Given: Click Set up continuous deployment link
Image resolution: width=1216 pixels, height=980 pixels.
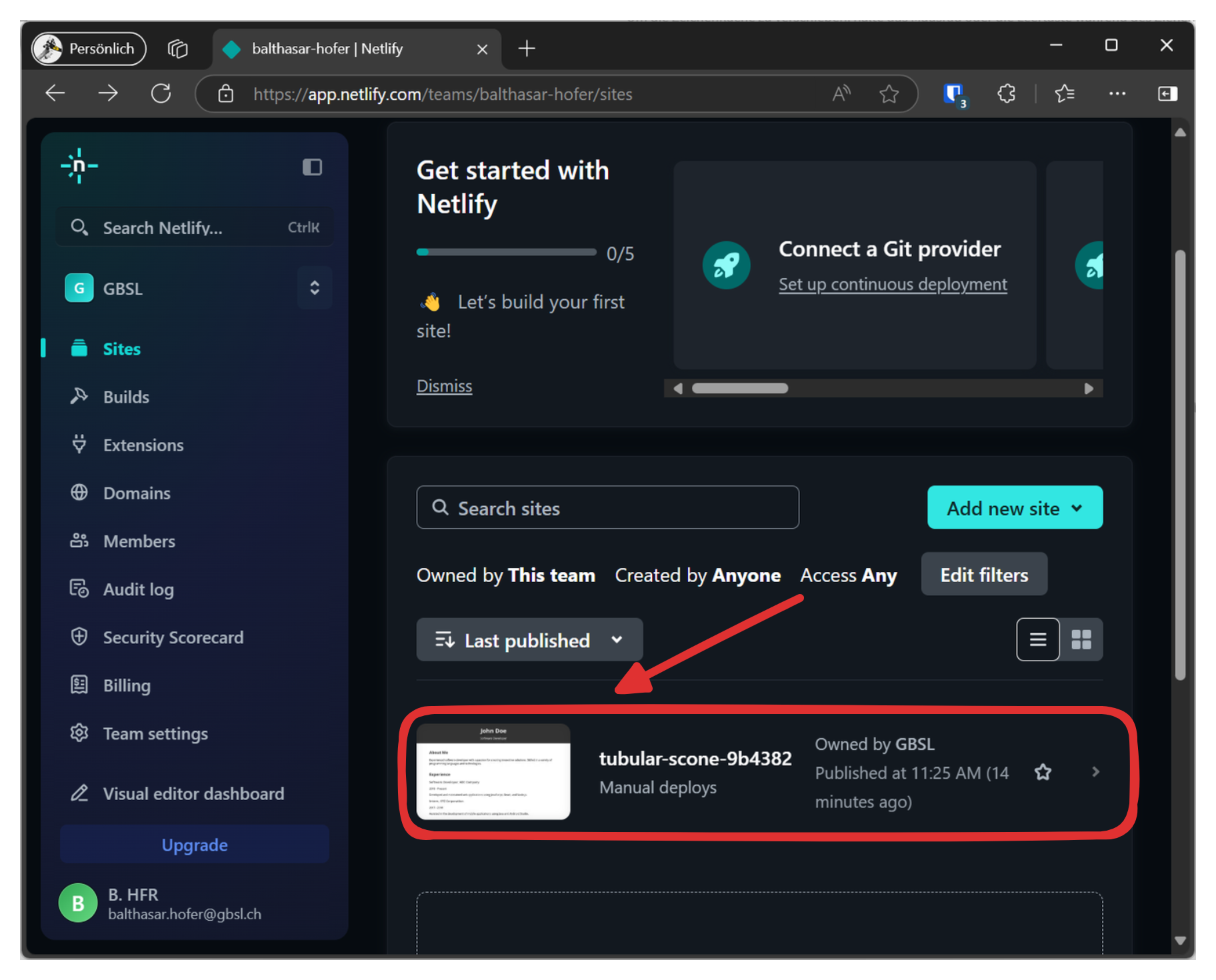Looking at the screenshot, I should [x=893, y=284].
